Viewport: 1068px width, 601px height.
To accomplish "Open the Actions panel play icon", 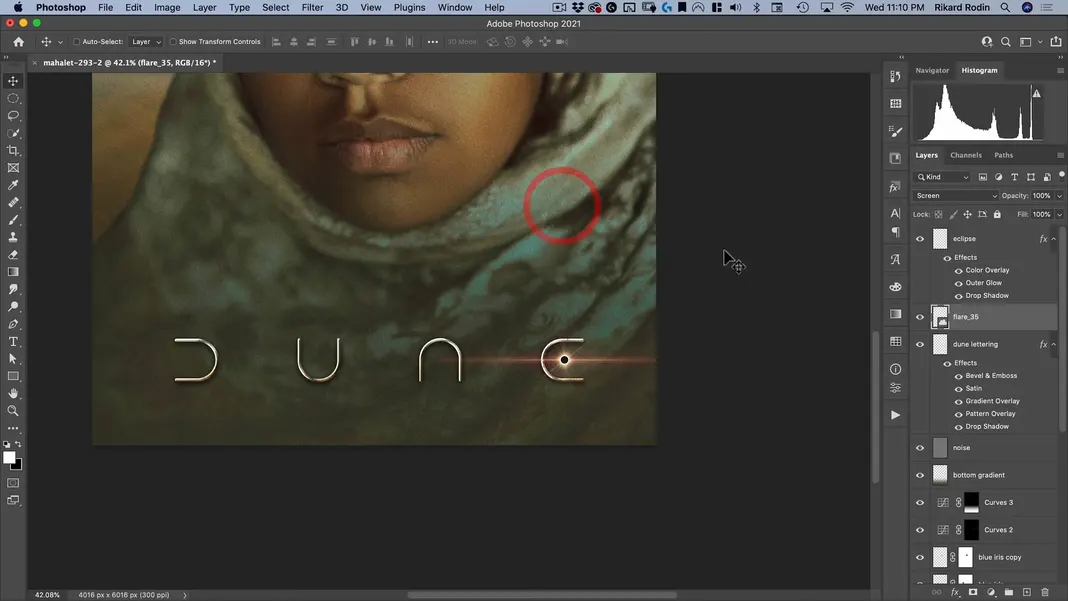I will click(x=896, y=415).
